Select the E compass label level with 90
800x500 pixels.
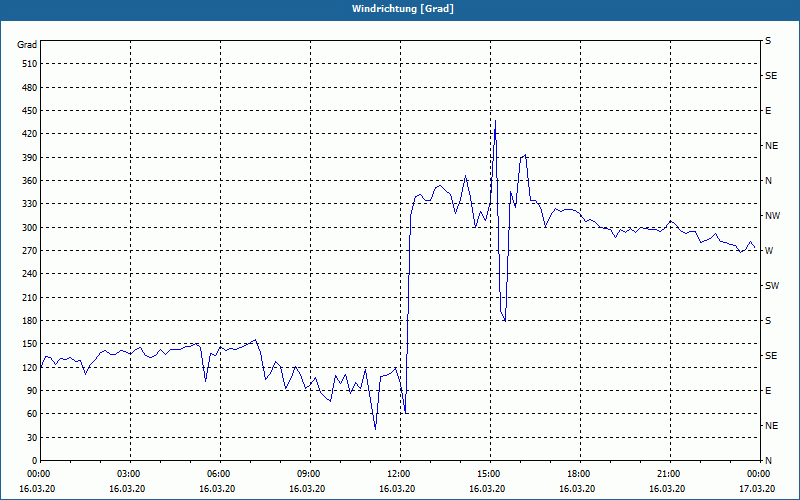pos(768,391)
